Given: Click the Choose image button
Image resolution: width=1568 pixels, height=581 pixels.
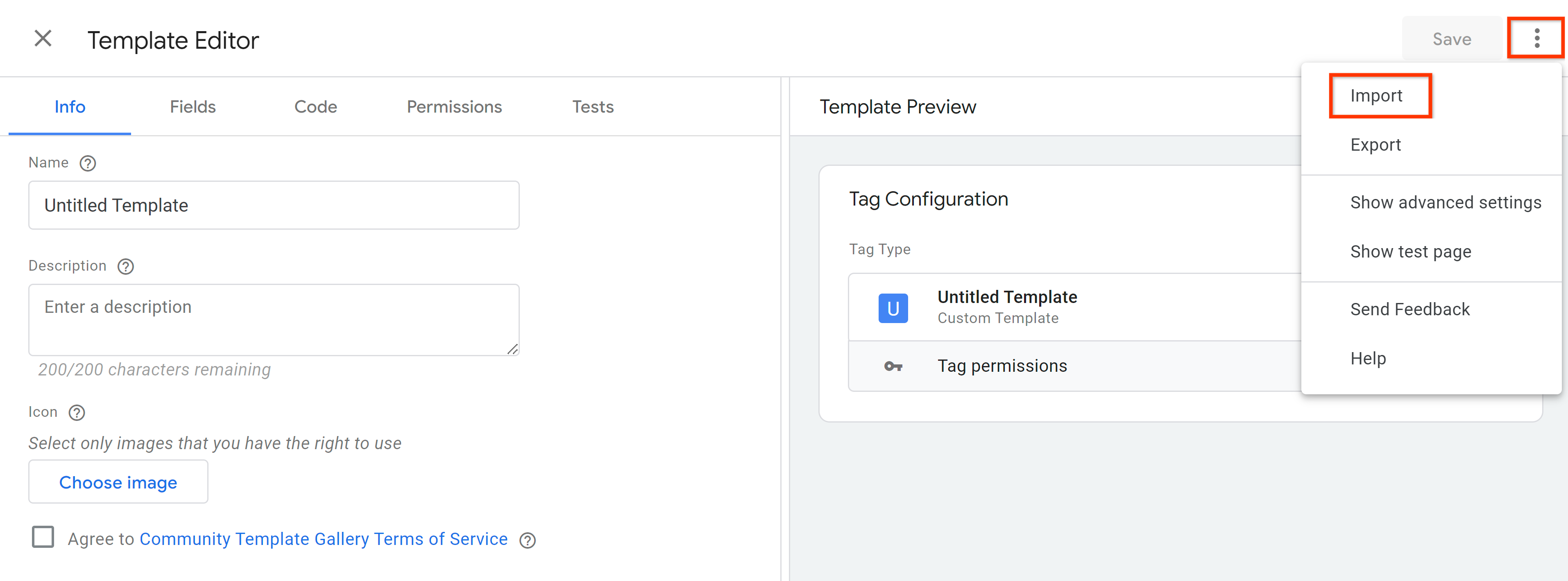Looking at the screenshot, I should tap(117, 482).
